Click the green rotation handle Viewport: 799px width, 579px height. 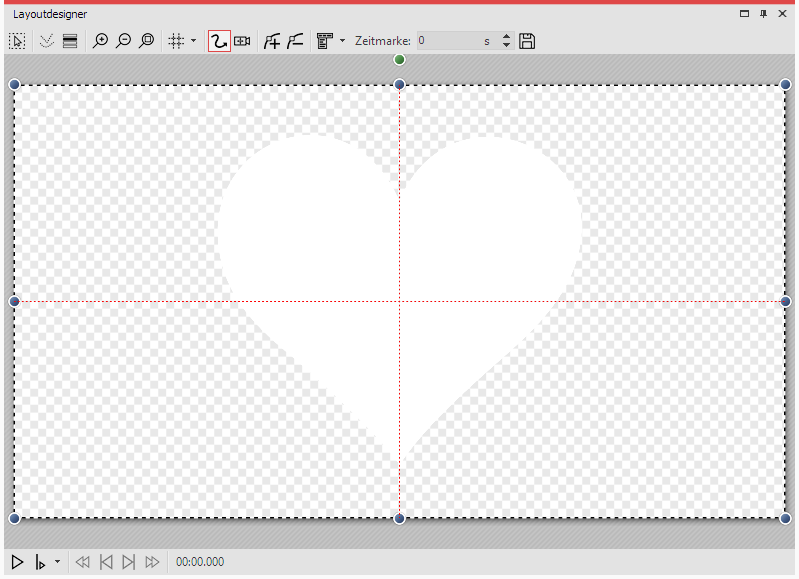(x=400, y=60)
